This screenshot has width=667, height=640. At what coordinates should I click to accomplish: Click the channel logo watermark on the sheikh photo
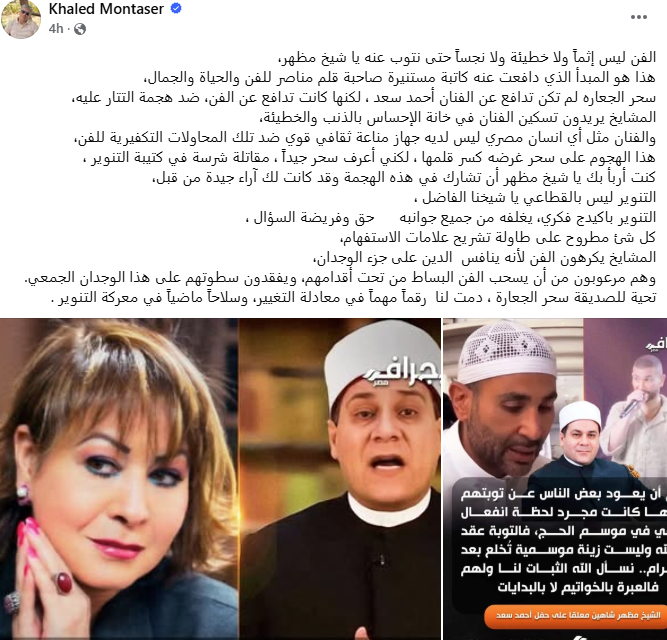click(x=401, y=375)
